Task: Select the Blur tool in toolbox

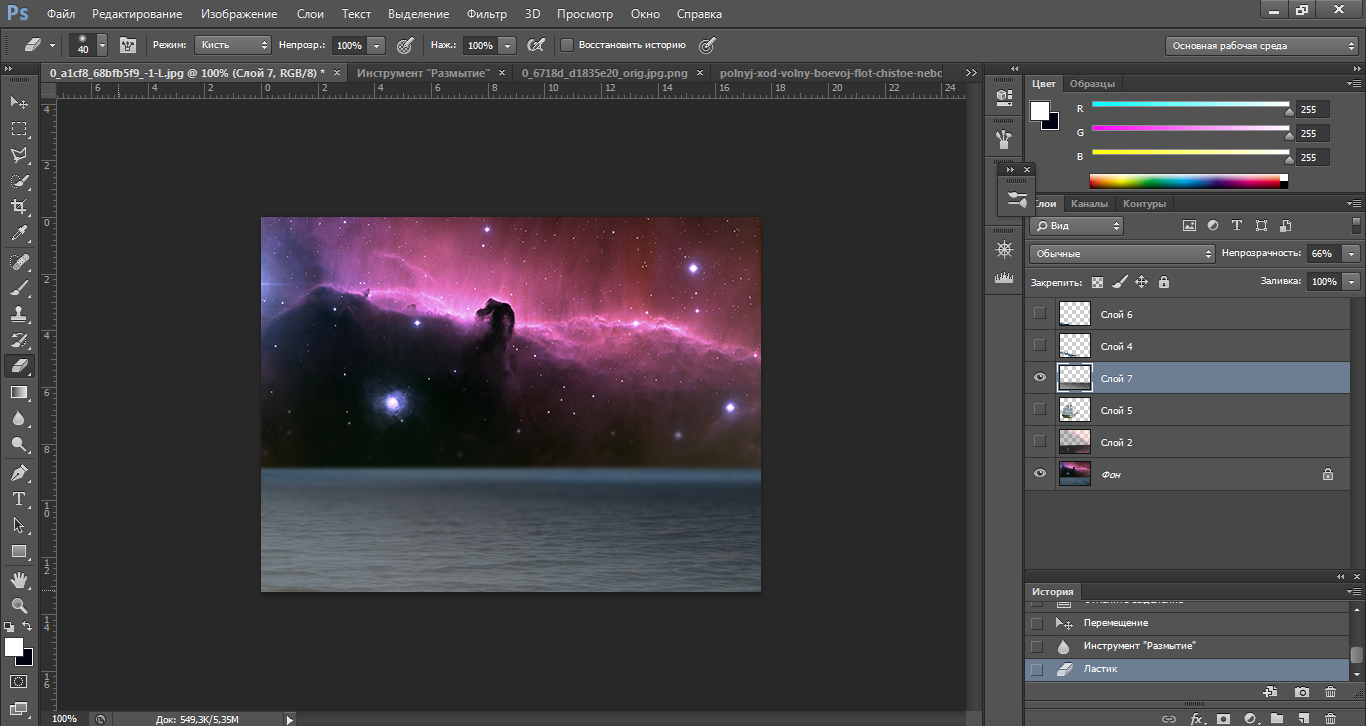Action: click(x=18, y=419)
